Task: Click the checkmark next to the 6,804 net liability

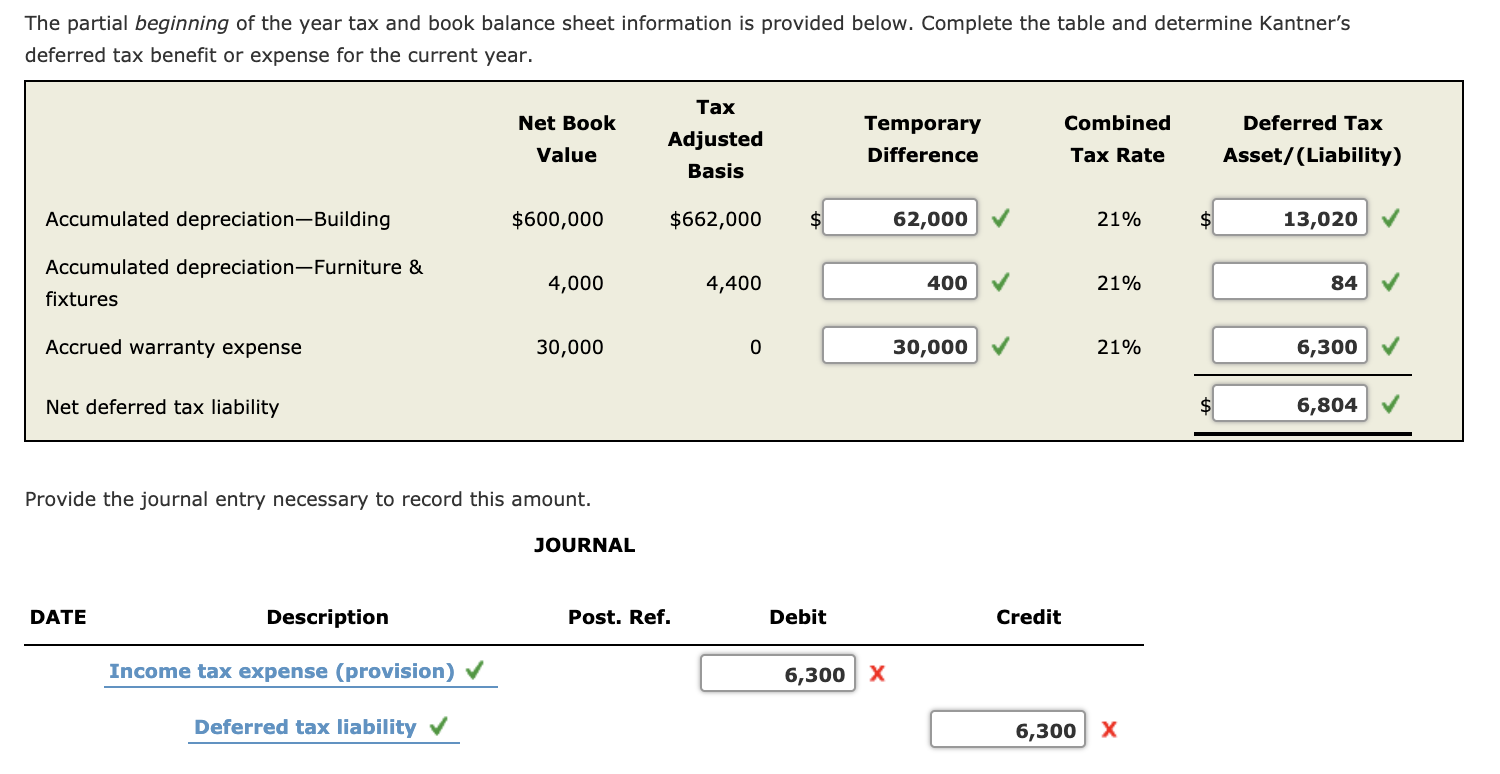Action: click(1390, 404)
